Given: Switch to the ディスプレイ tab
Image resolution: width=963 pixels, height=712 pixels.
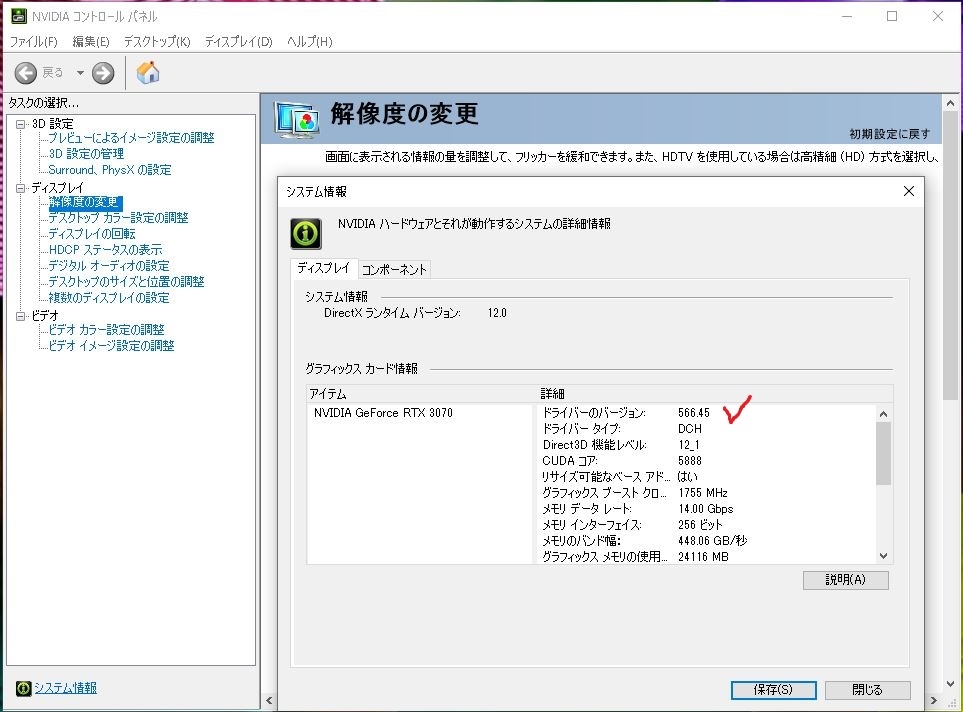Looking at the screenshot, I should [x=324, y=268].
